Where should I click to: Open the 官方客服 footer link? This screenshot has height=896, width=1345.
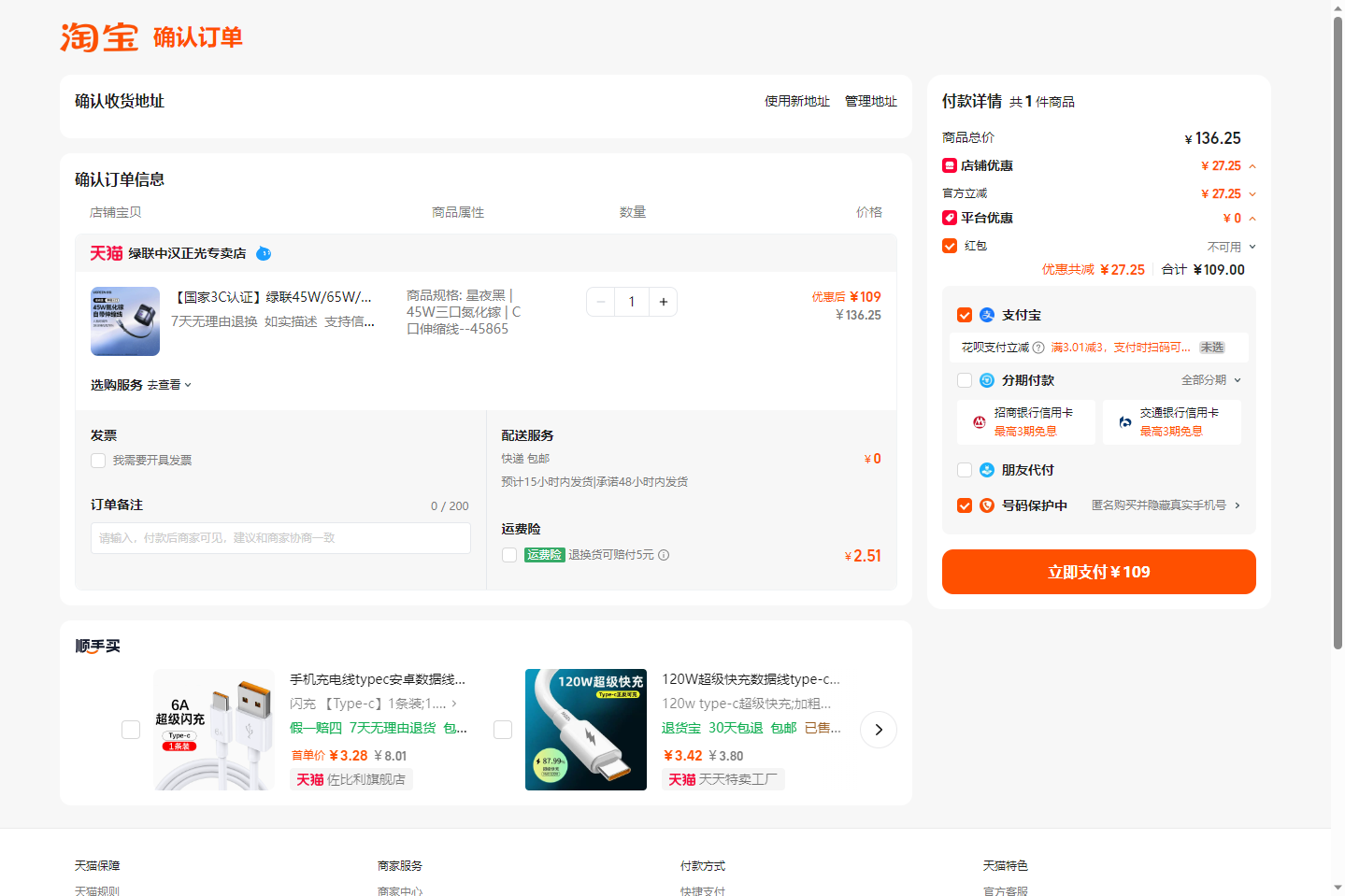[x=1006, y=890]
